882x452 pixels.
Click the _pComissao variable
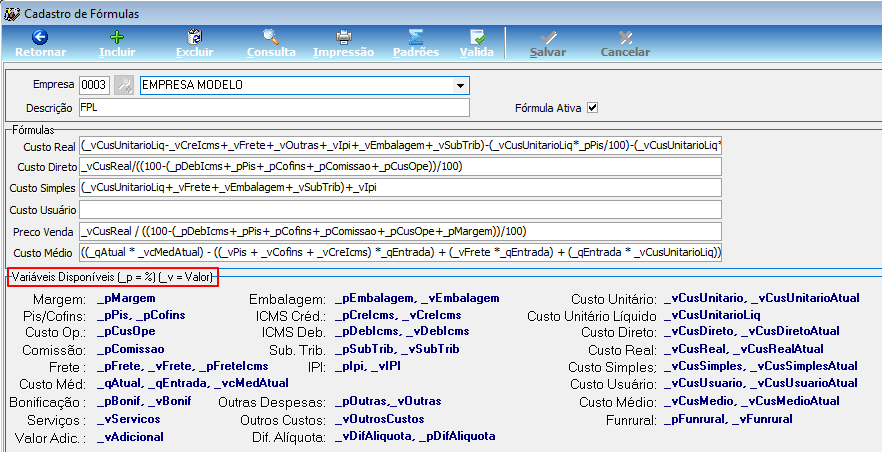[x=130, y=350]
